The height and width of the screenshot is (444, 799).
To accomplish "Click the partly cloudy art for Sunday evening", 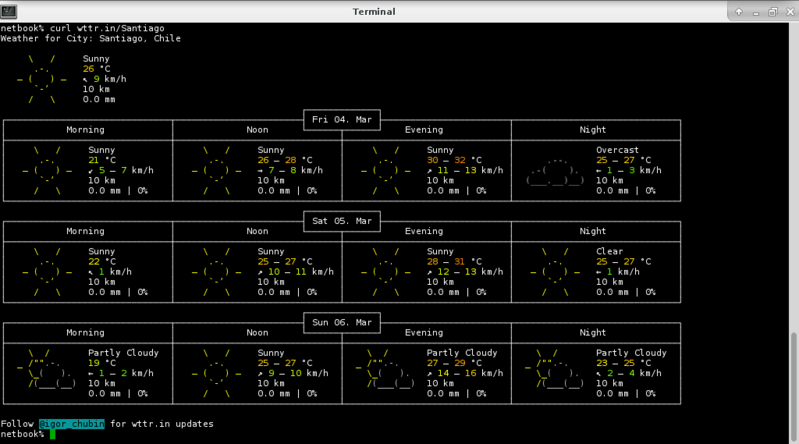I will 385,369.
